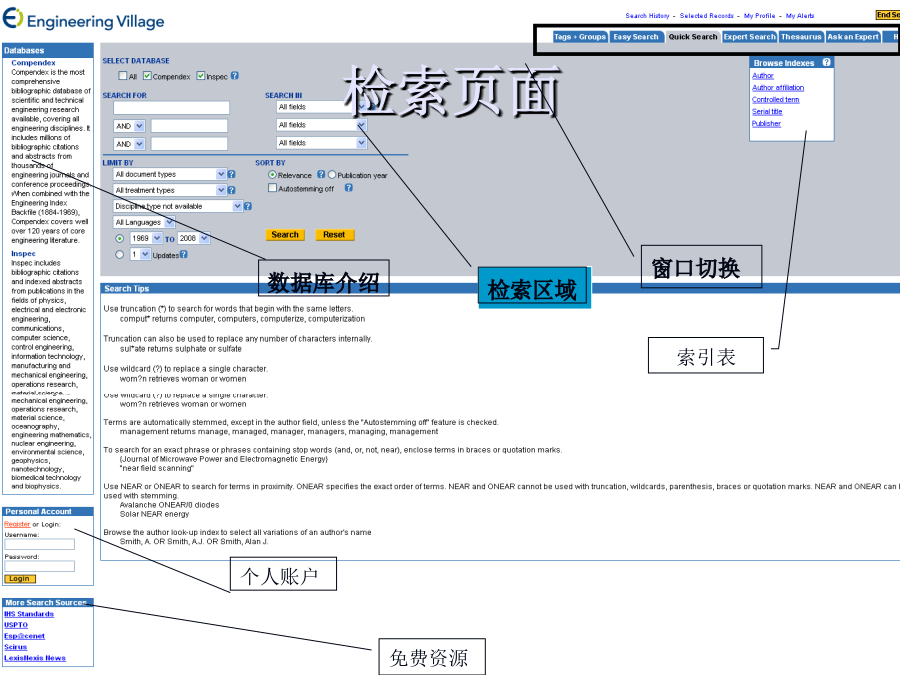900x675 pixels.
Task: Expand All Languages dropdown
Action: coord(144,222)
